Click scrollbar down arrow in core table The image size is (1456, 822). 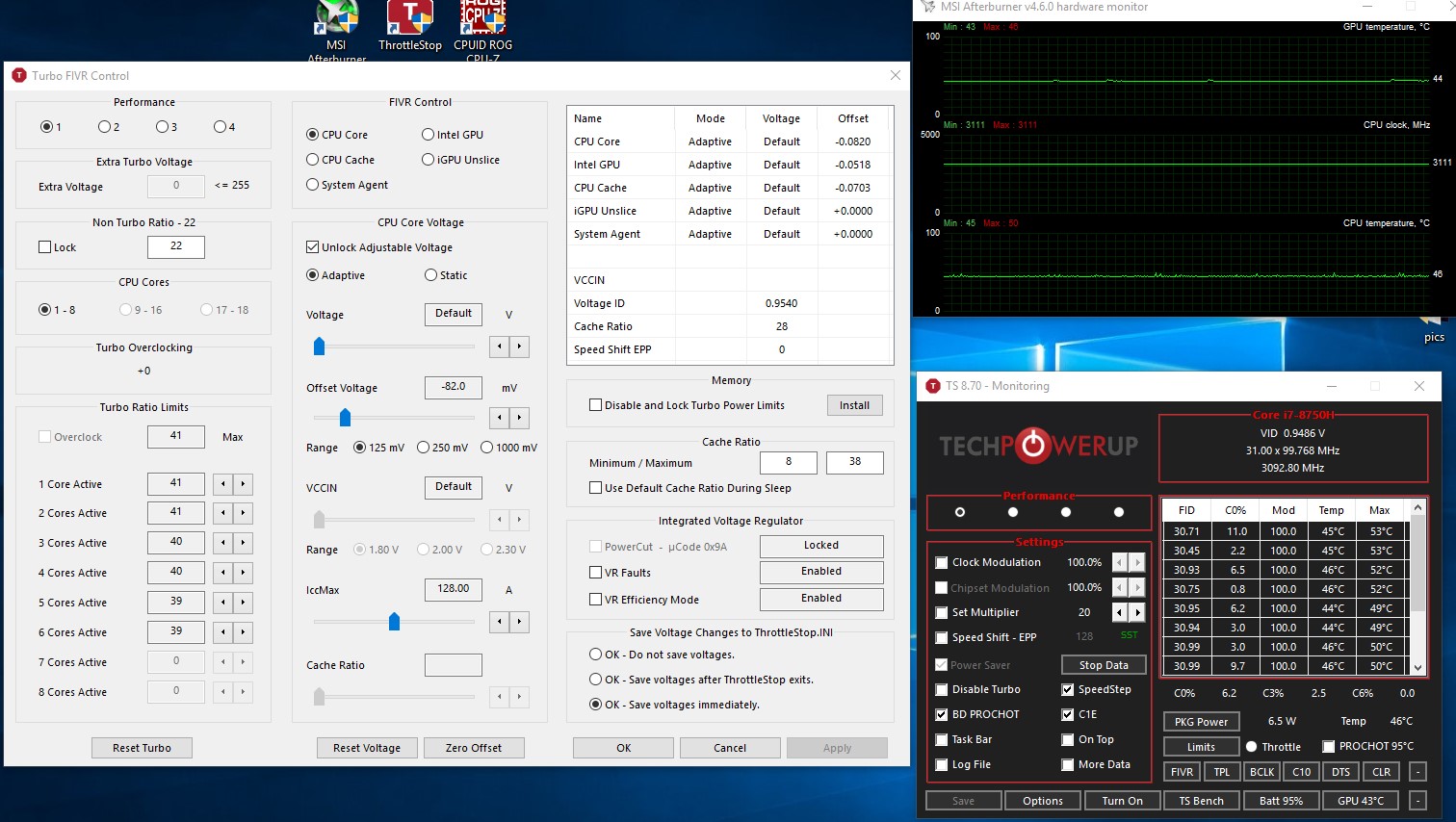point(1417,667)
